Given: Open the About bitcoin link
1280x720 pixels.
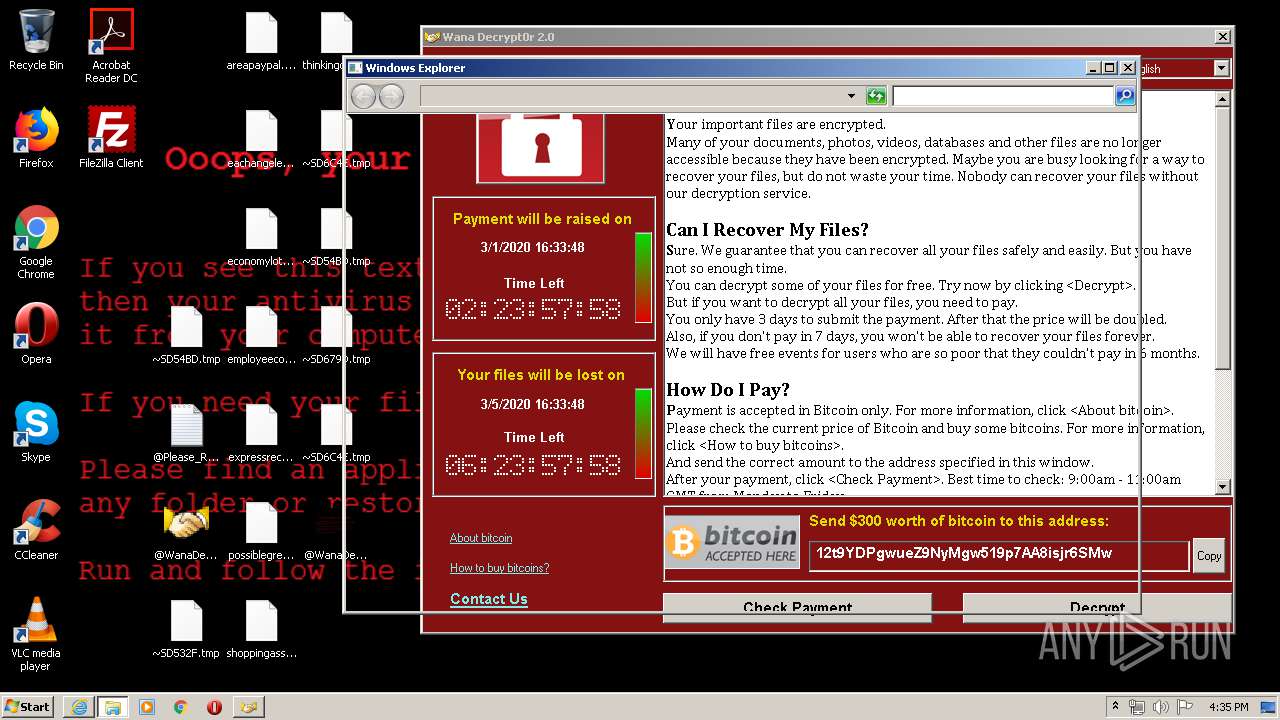Looking at the screenshot, I should (x=481, y=538).
